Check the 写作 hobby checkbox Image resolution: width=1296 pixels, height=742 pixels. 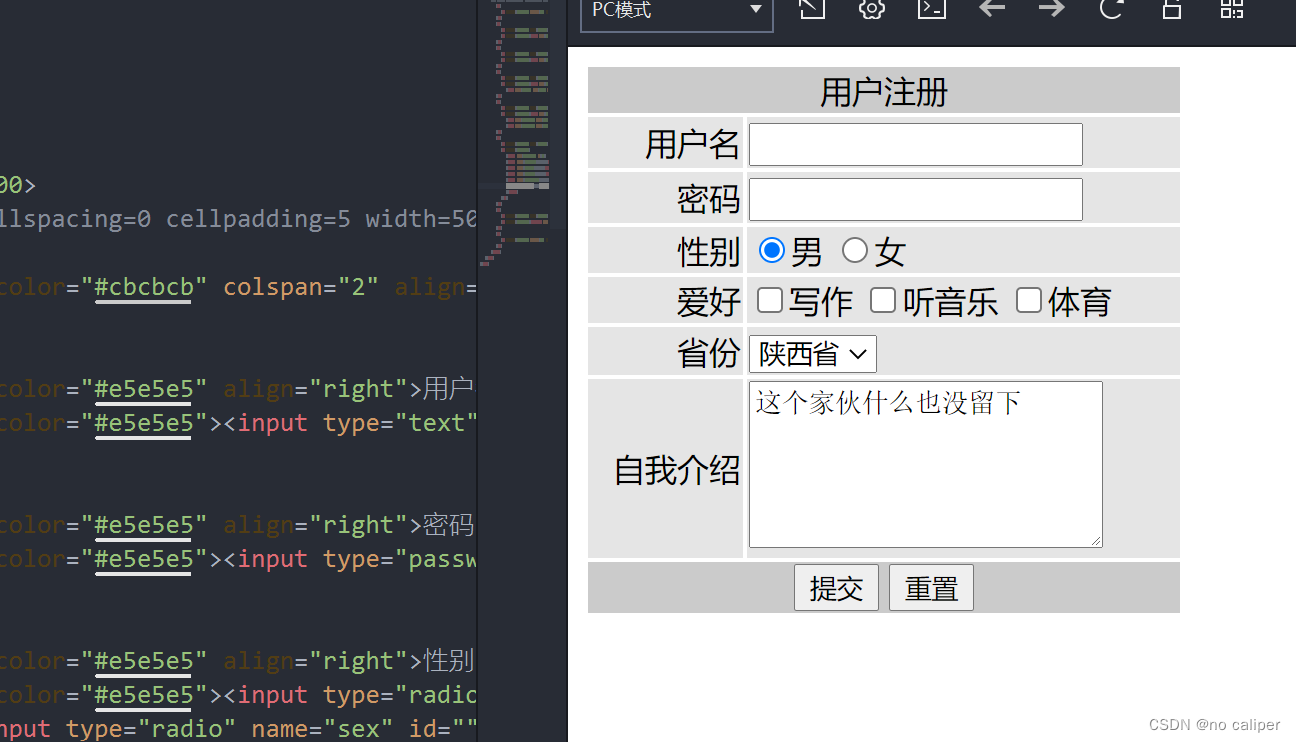point(769,300)
